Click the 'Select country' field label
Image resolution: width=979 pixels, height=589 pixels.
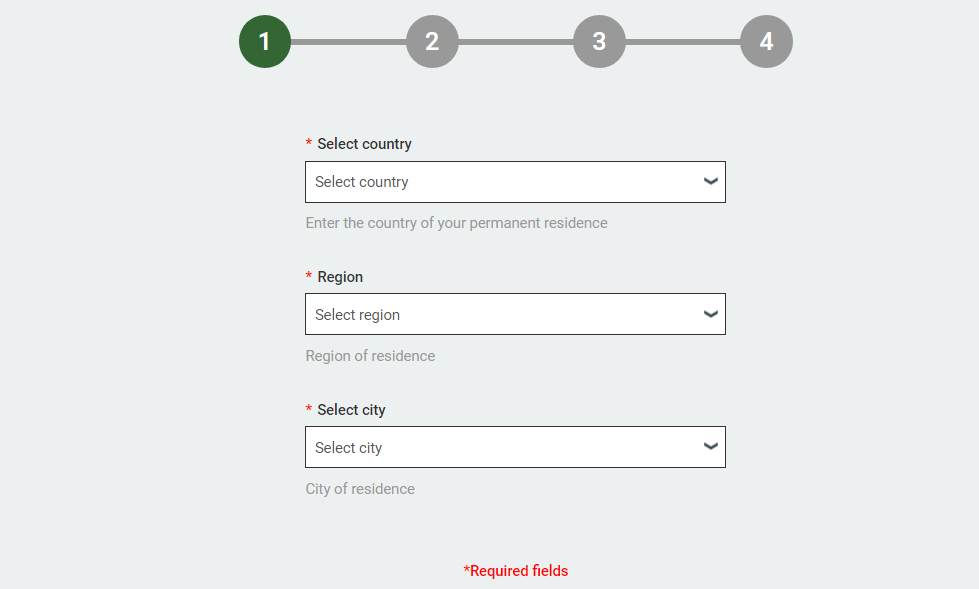click(364, 144)
